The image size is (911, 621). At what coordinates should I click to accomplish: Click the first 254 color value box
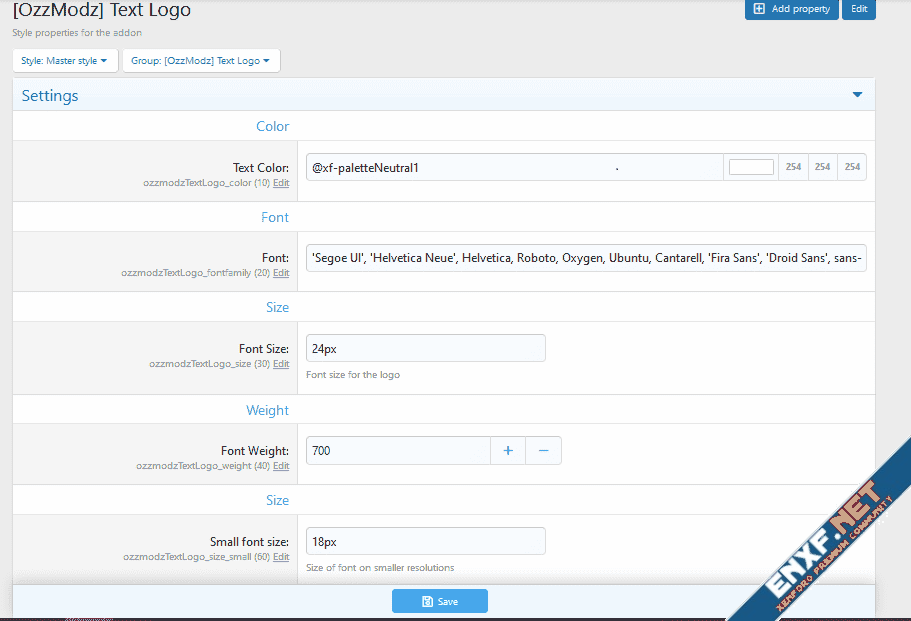tap(793, 167)
